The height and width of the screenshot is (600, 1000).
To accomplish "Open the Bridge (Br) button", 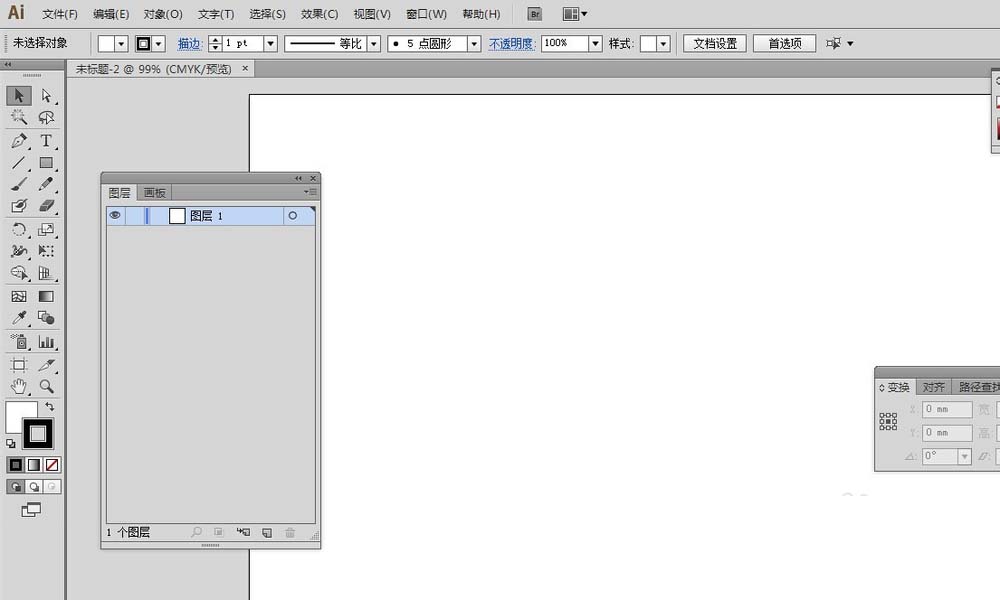I will pyautogui.click(x=534, y=14).
